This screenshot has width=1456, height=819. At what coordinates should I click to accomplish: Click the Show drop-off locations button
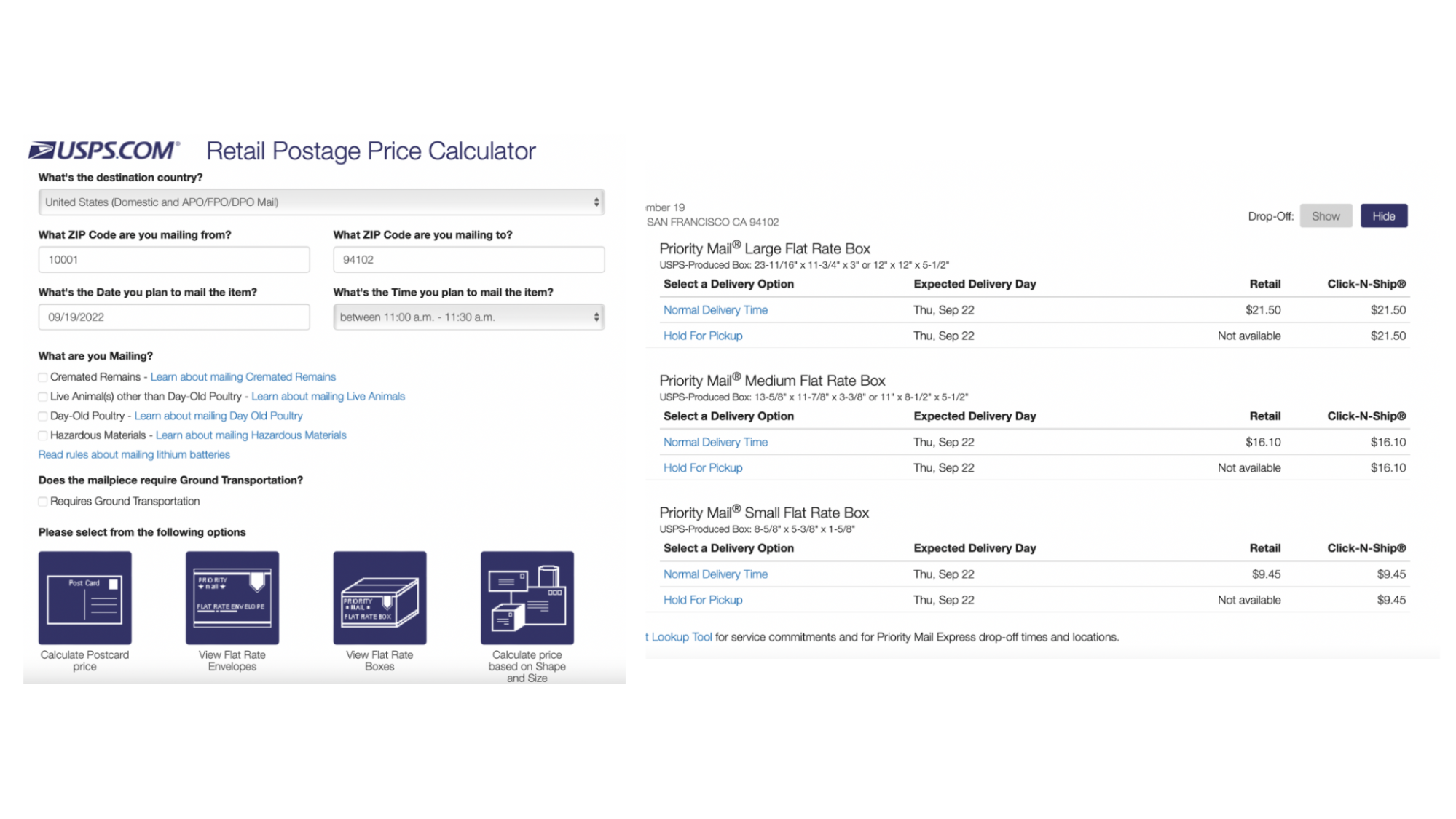(x=1325, y=215)
